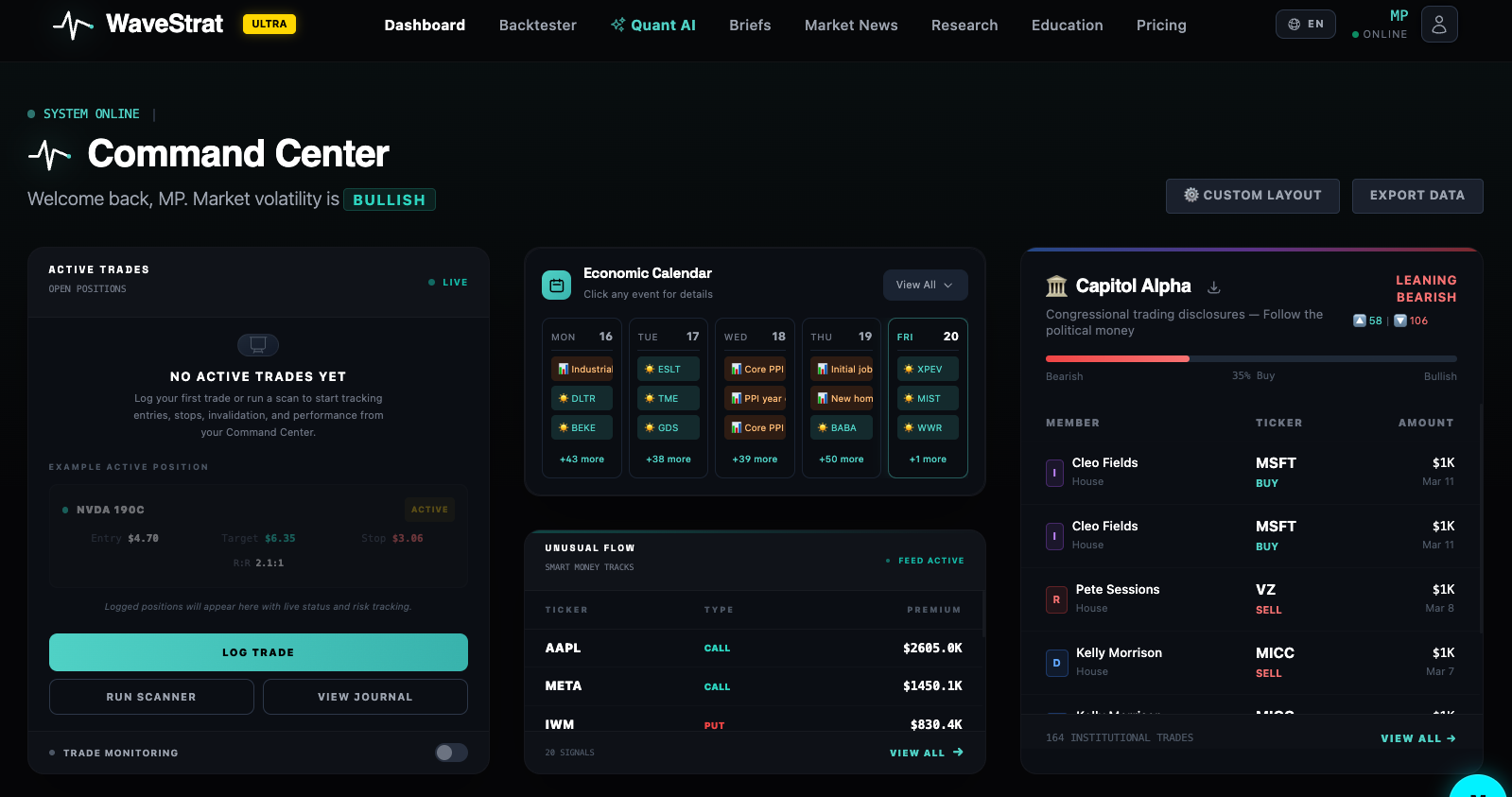Open the PPI year event on Wednesday
The width and height of the screenshot is (1512, 797).
coord(755,398)
